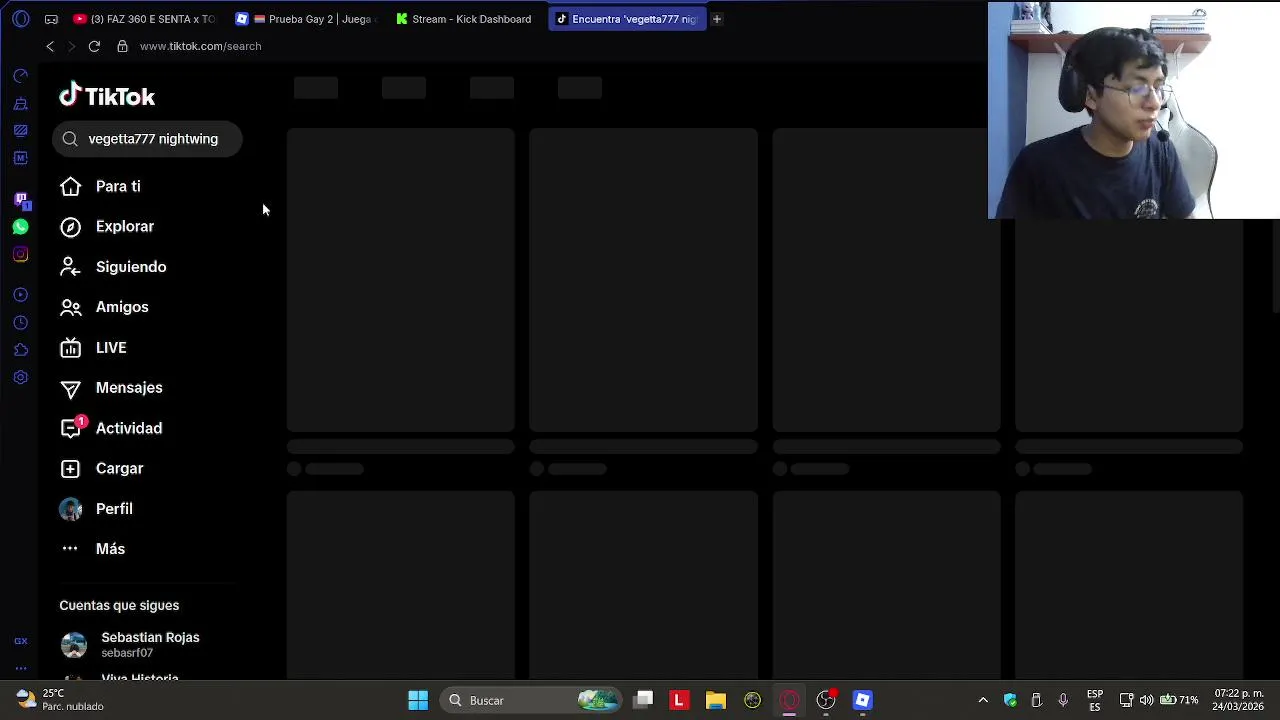Open Roblox from the taskbar
This screenshot has height=720, width=1280.
click(x=863, y=700)
